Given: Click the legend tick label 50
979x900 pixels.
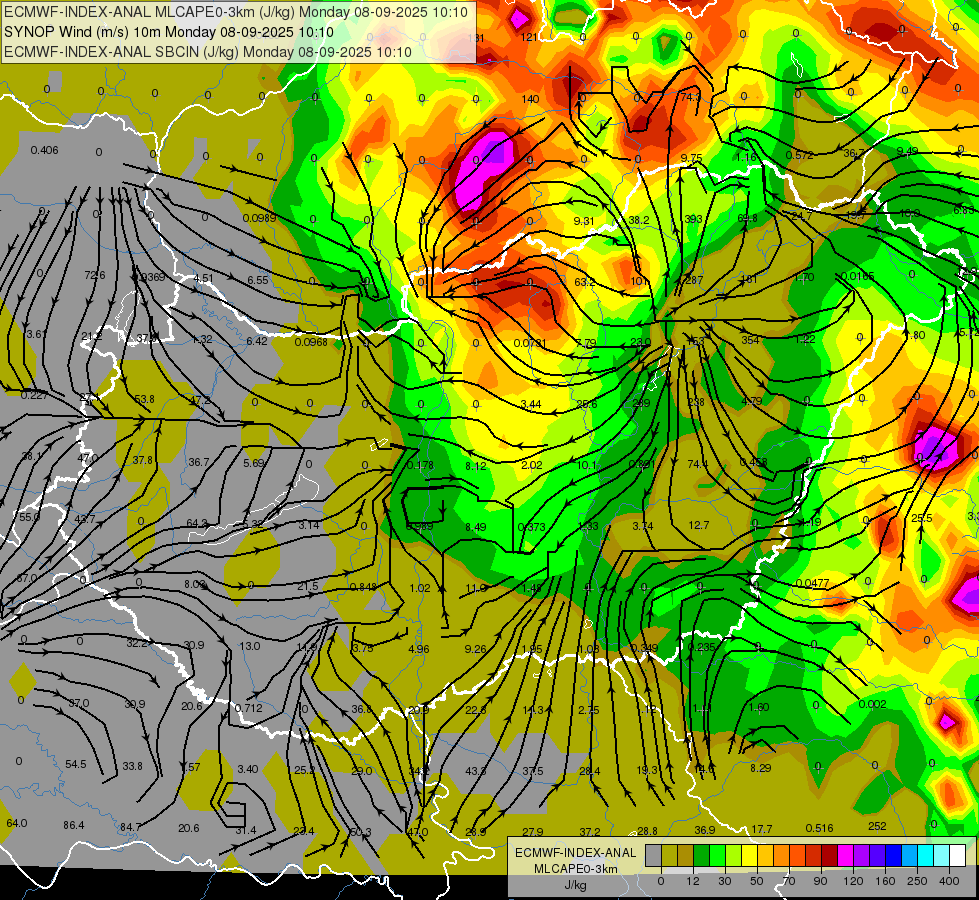Looking at the screenshot, I should 757,881.
